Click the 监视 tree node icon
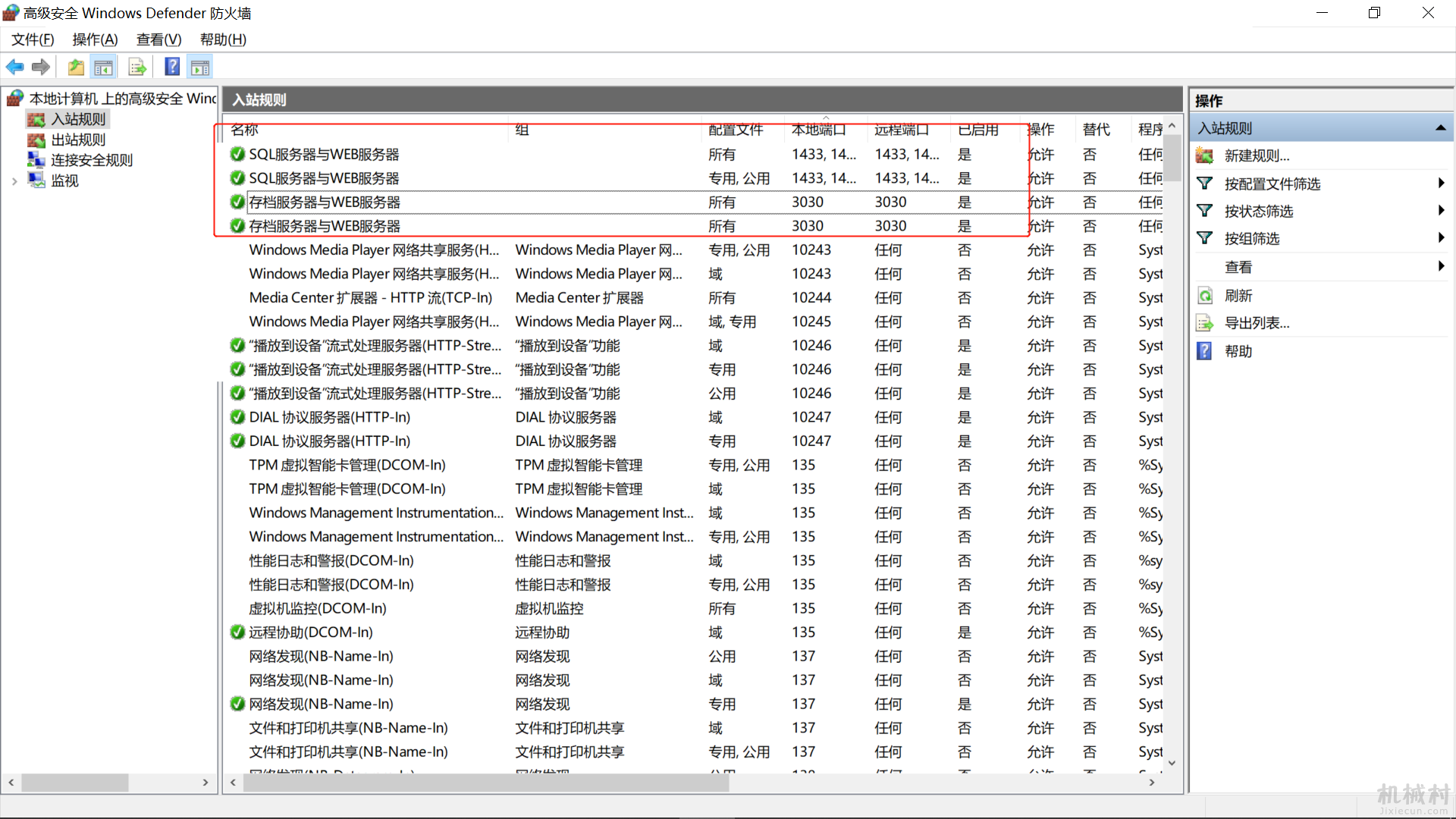 click(36, 180)
